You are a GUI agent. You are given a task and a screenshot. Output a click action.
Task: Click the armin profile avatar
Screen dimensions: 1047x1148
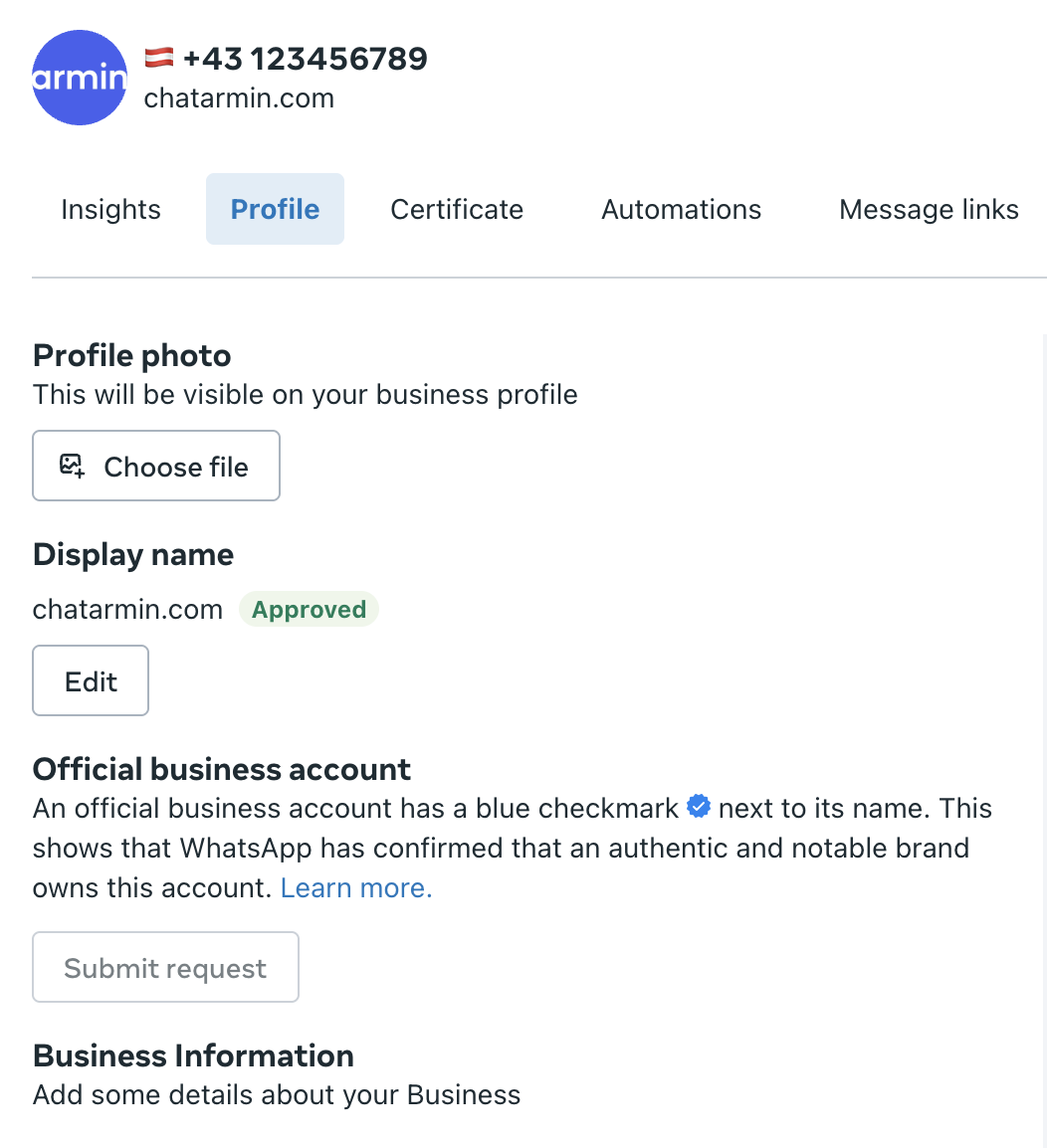coord(80,78)
